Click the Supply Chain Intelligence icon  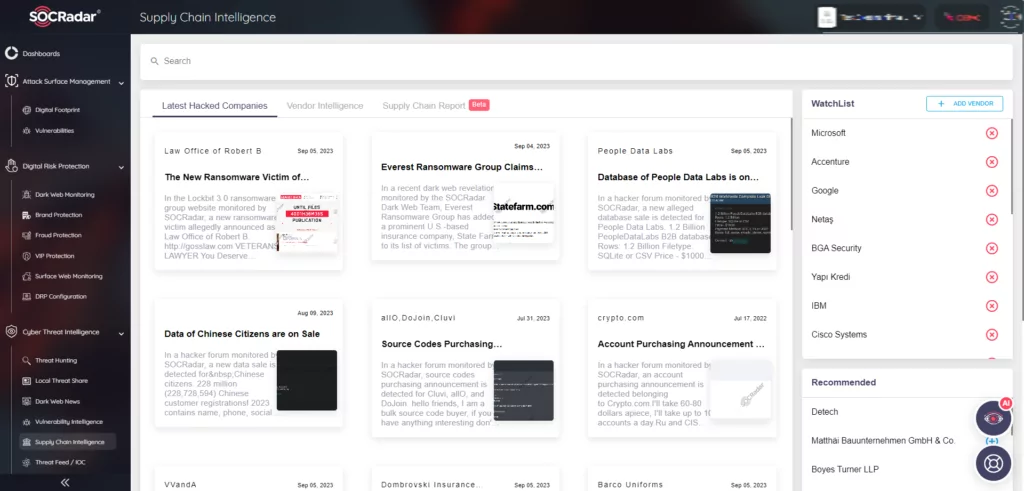[x=27, y=442]
